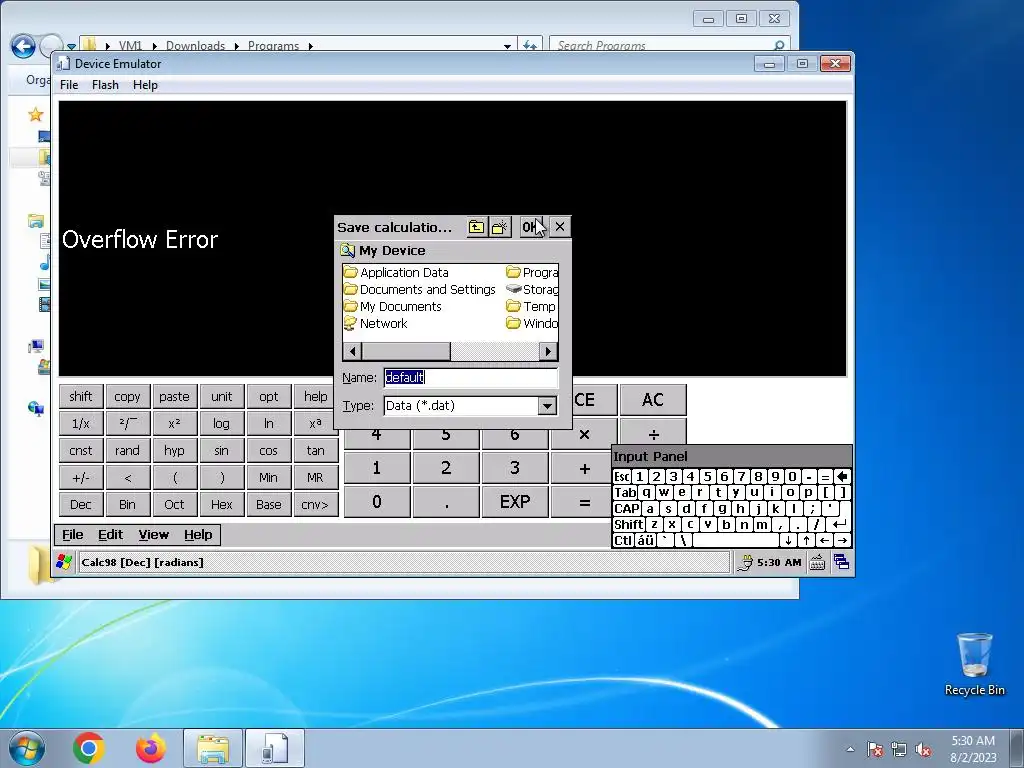Click Enter return key on Input Panel

coord(840,524)
